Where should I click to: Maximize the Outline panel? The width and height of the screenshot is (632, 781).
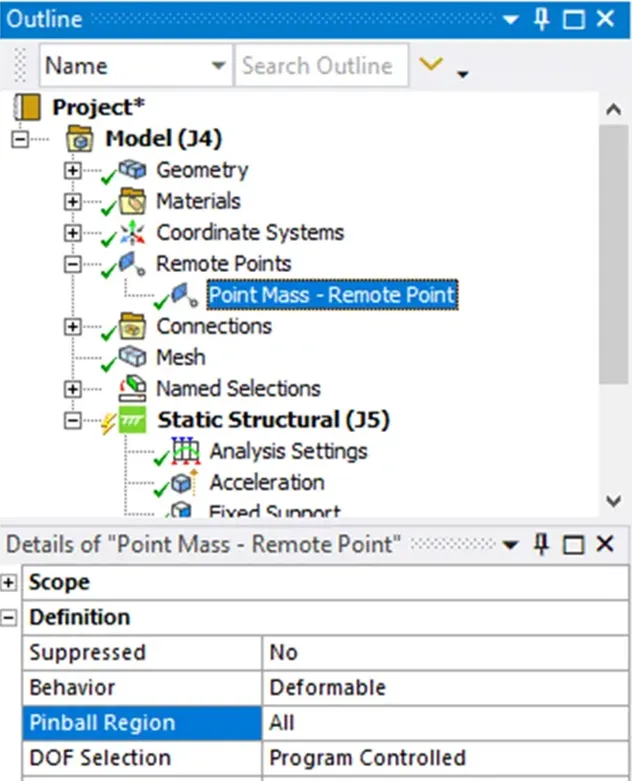574,20
